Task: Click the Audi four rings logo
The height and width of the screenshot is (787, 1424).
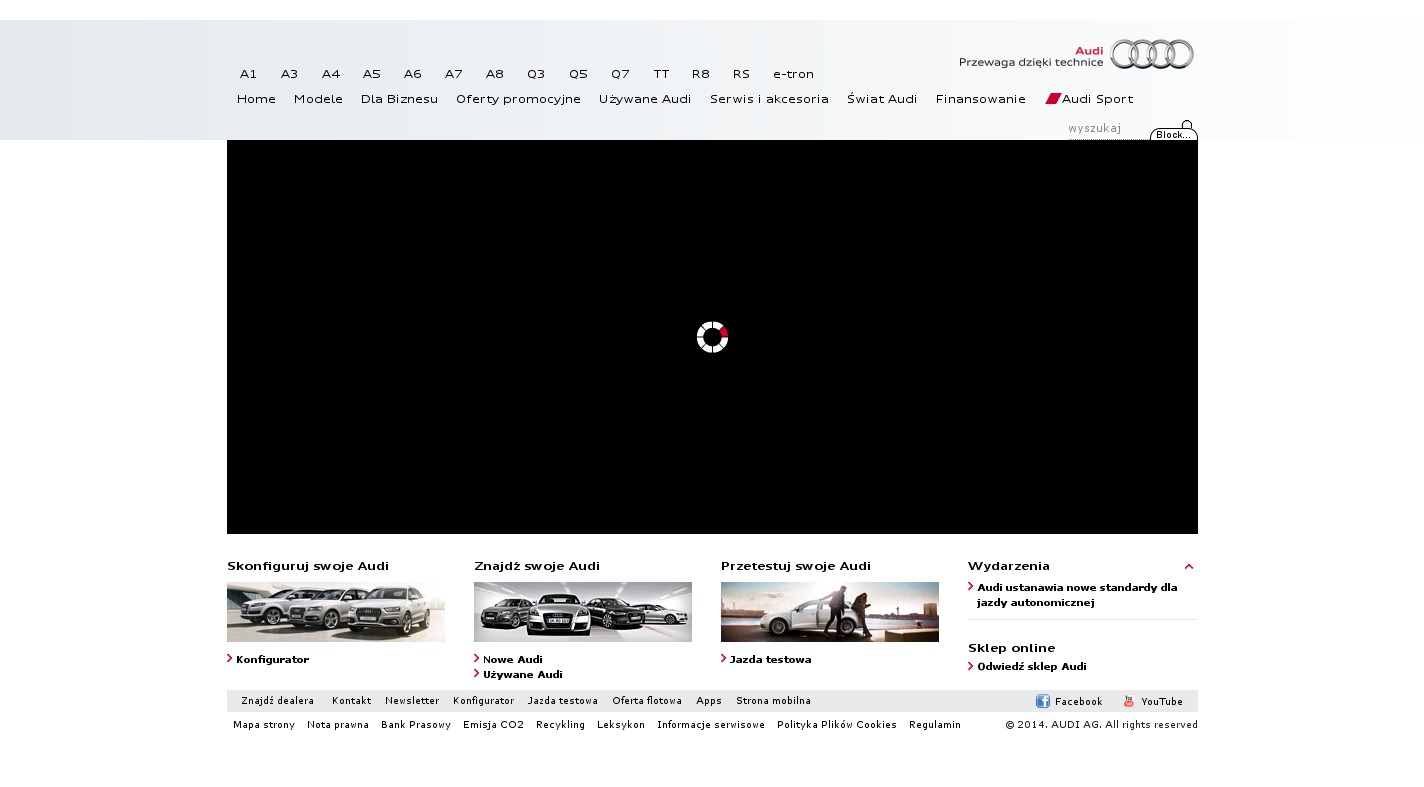Action: 1151,54
